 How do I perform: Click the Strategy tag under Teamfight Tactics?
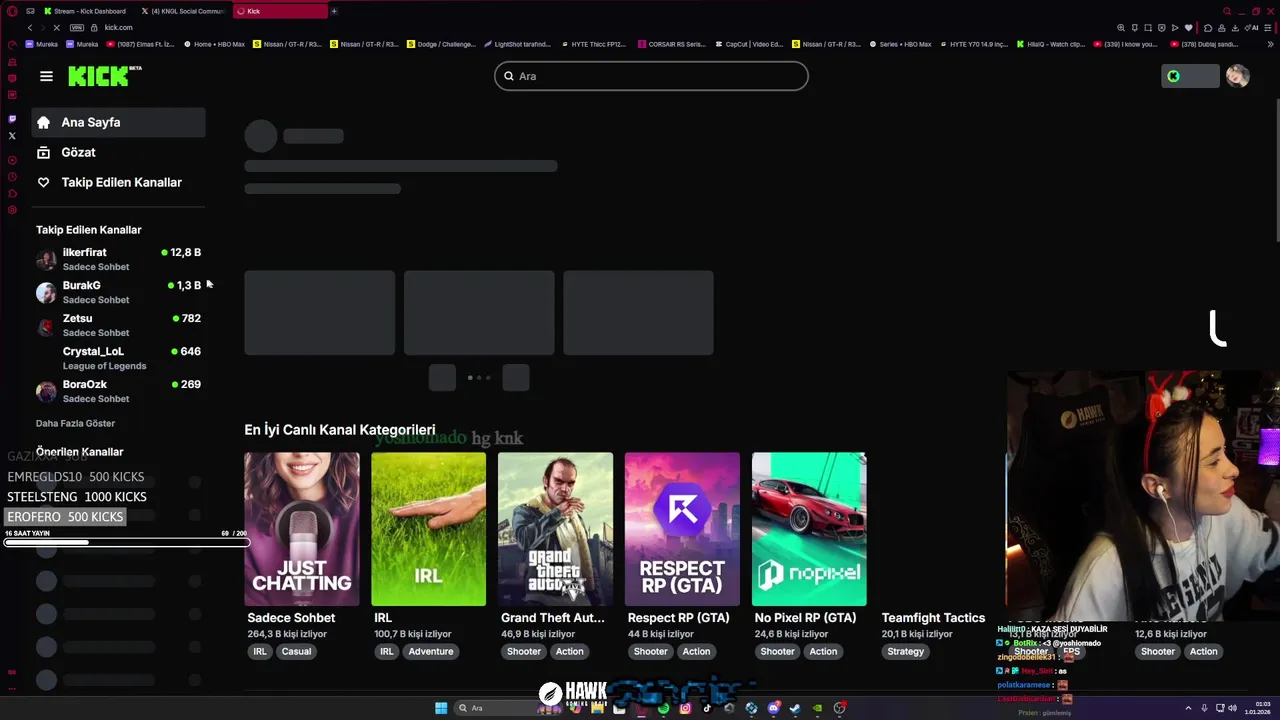click(x=906, y=651)
